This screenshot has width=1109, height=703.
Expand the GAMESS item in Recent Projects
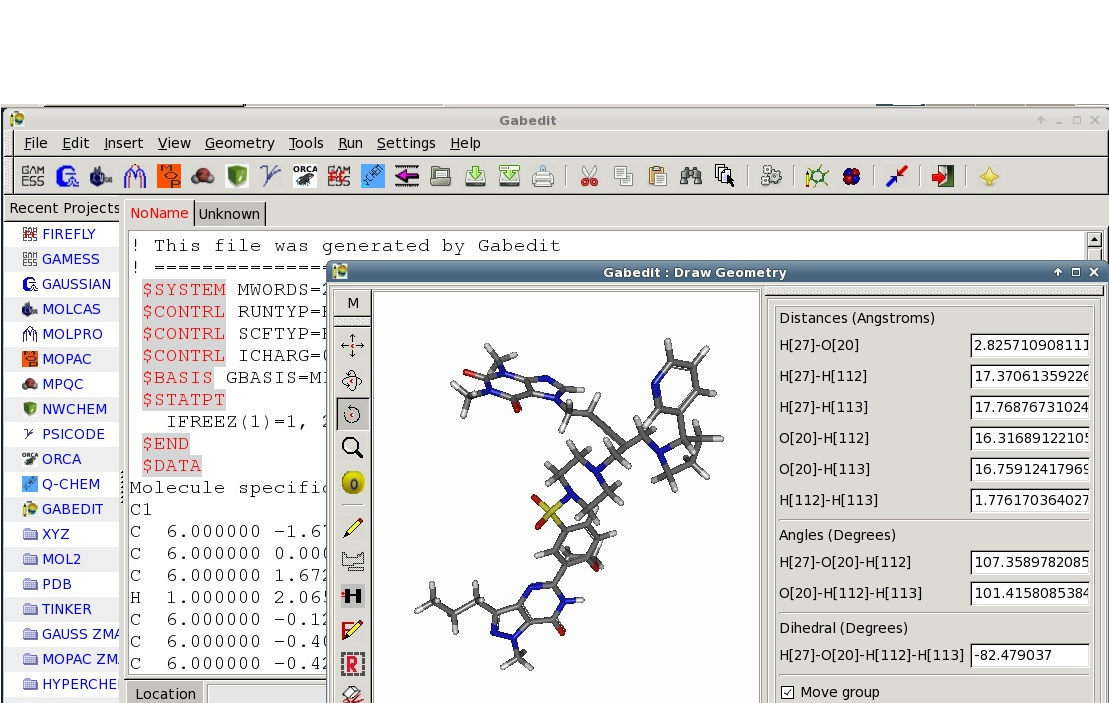click(70, 259)
